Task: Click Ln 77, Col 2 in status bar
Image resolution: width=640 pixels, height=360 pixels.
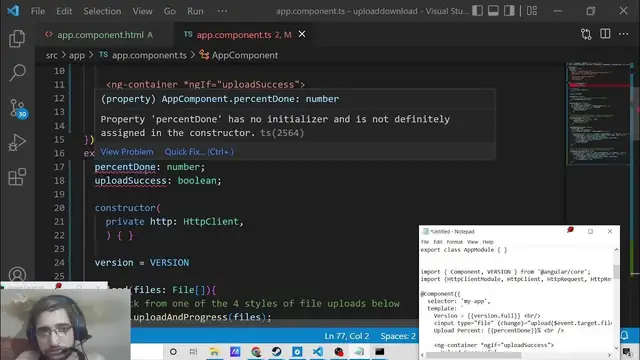Action: click(x=347, y=336)
